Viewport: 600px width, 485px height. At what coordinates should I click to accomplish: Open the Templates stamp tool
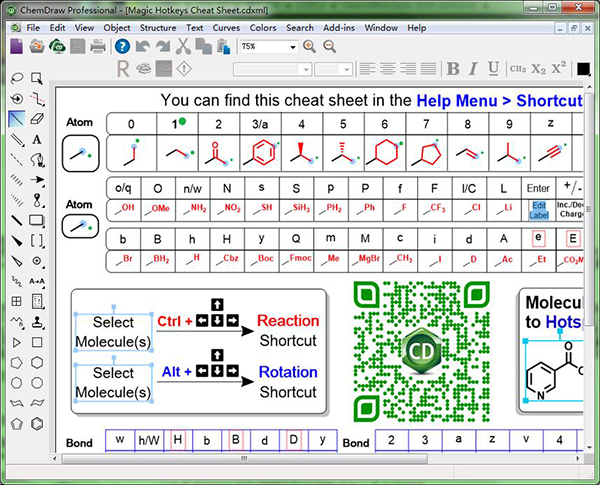(x=37, y=322)
